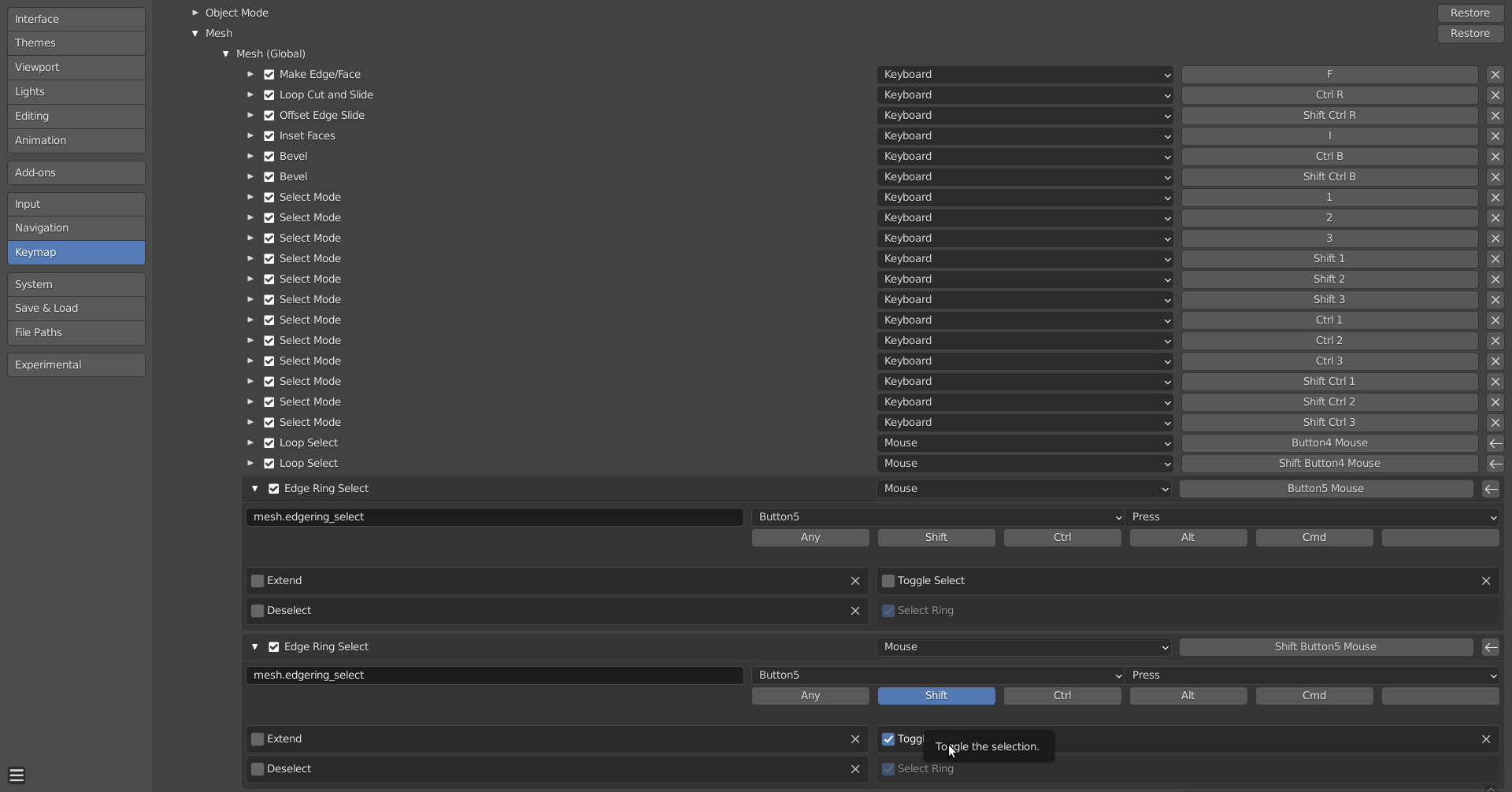Clear Deselect property of first Edge Ring Select

point(855,611)
